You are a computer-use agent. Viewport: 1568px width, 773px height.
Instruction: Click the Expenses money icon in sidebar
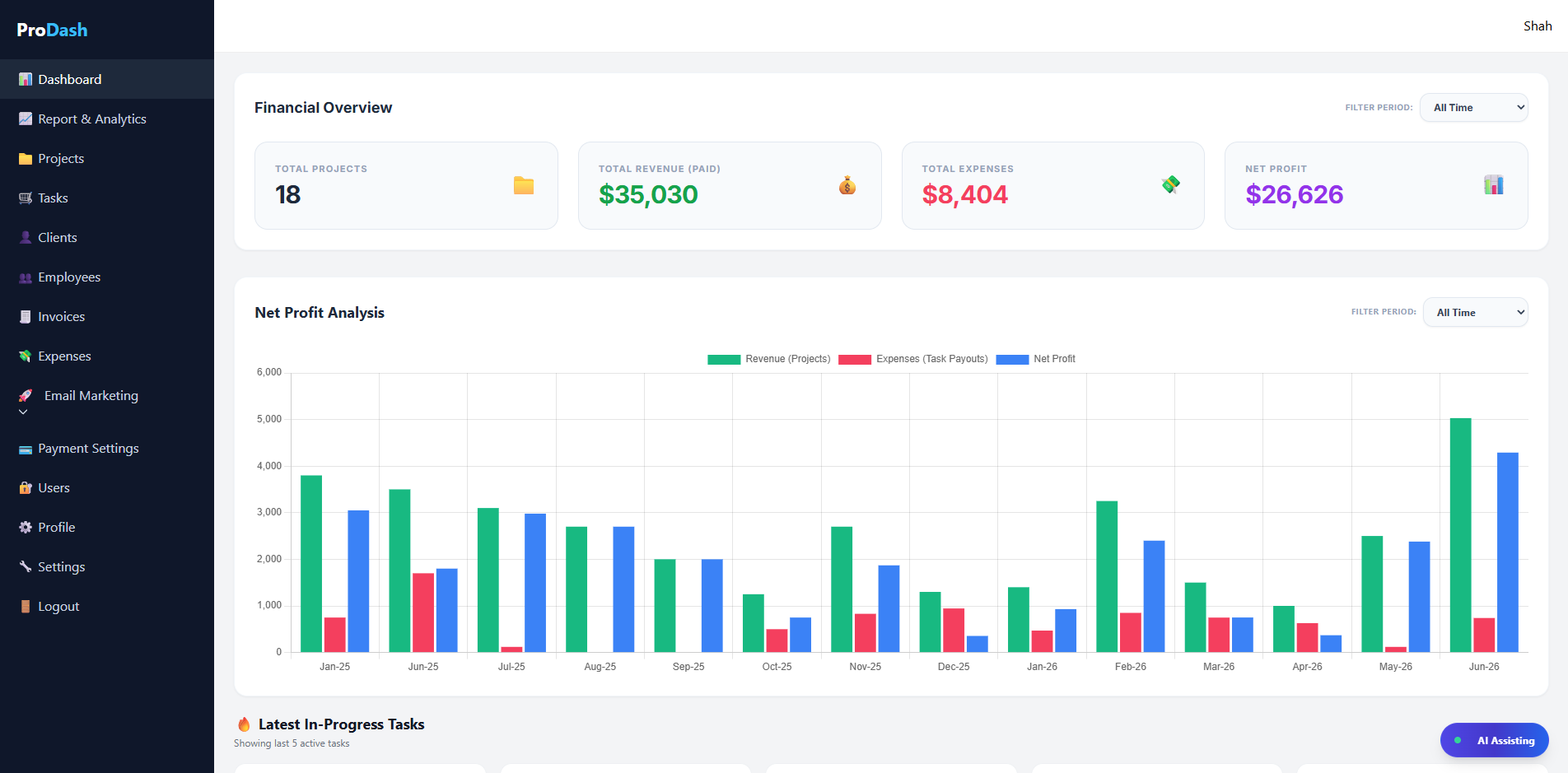(x=26, y=356)
